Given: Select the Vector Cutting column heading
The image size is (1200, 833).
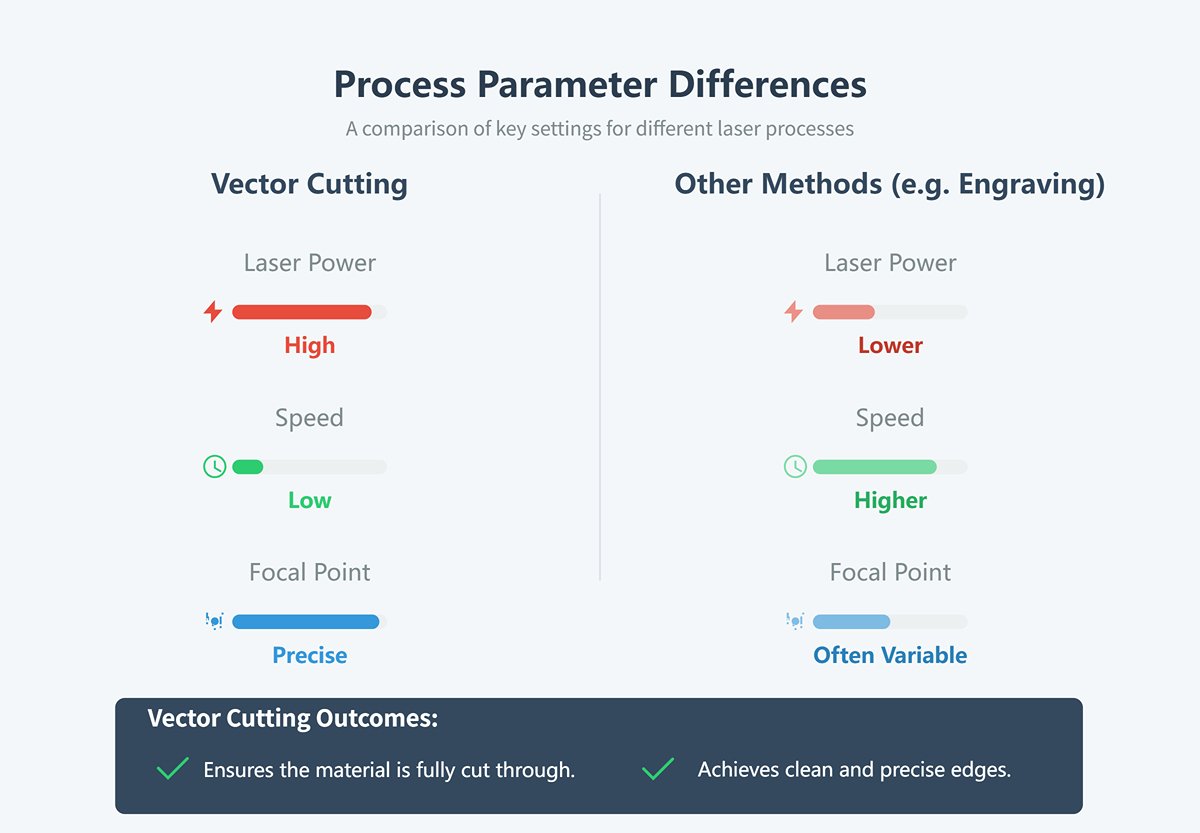Looking at the screenshot, I should click(309, 184).
